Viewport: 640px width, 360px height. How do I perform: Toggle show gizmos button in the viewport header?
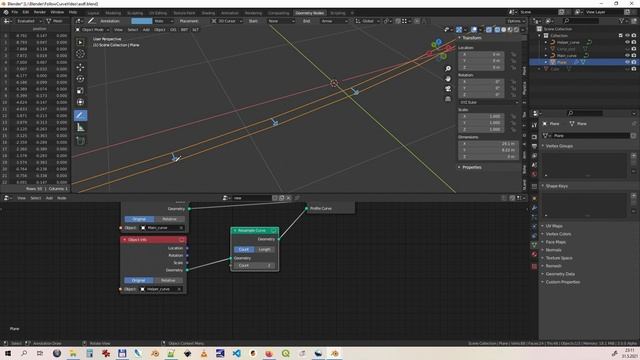point(459,30)
